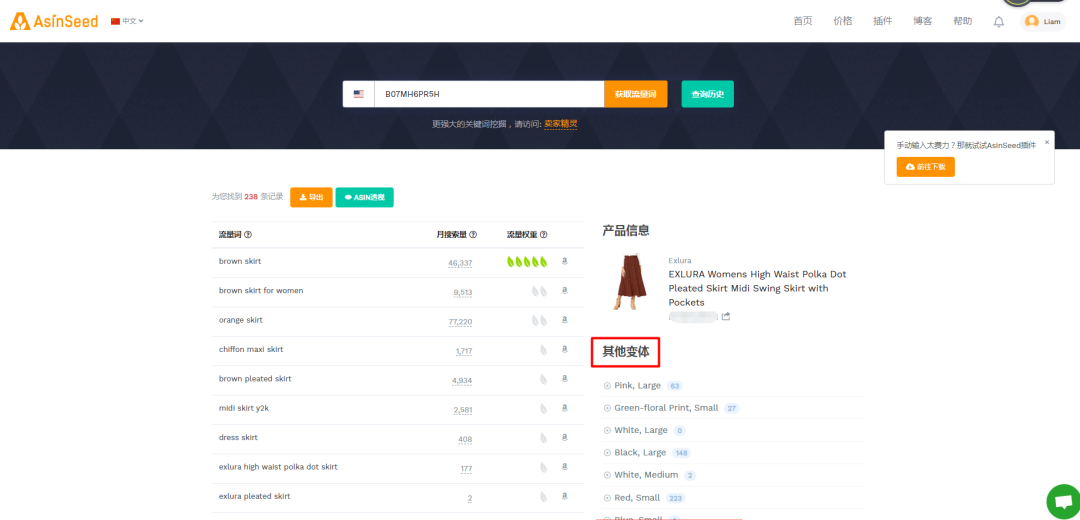Click the five-leaf weight for brown skirt
The width and height of the screenshot is (1080, 520).
click(x=527, y=262)
